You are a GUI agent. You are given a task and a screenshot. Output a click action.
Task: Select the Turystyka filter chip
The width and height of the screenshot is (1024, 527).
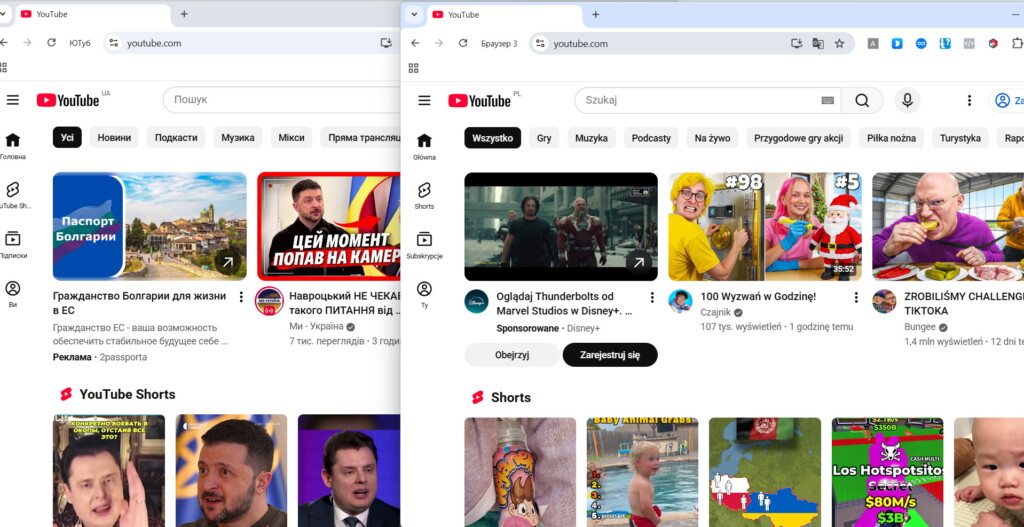(x=960, y=138)
